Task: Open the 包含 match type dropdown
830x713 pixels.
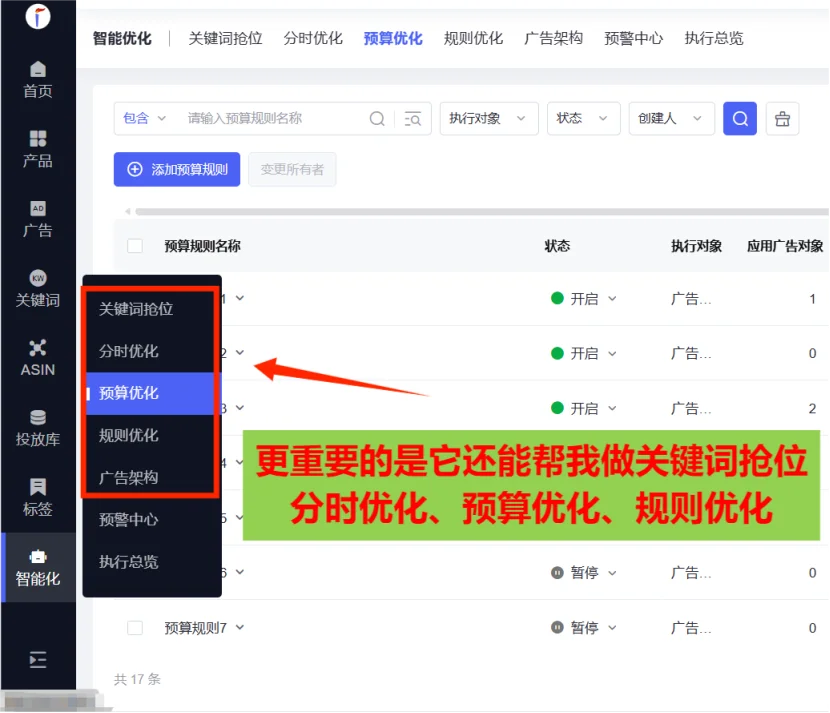Action: click(145, 118)
